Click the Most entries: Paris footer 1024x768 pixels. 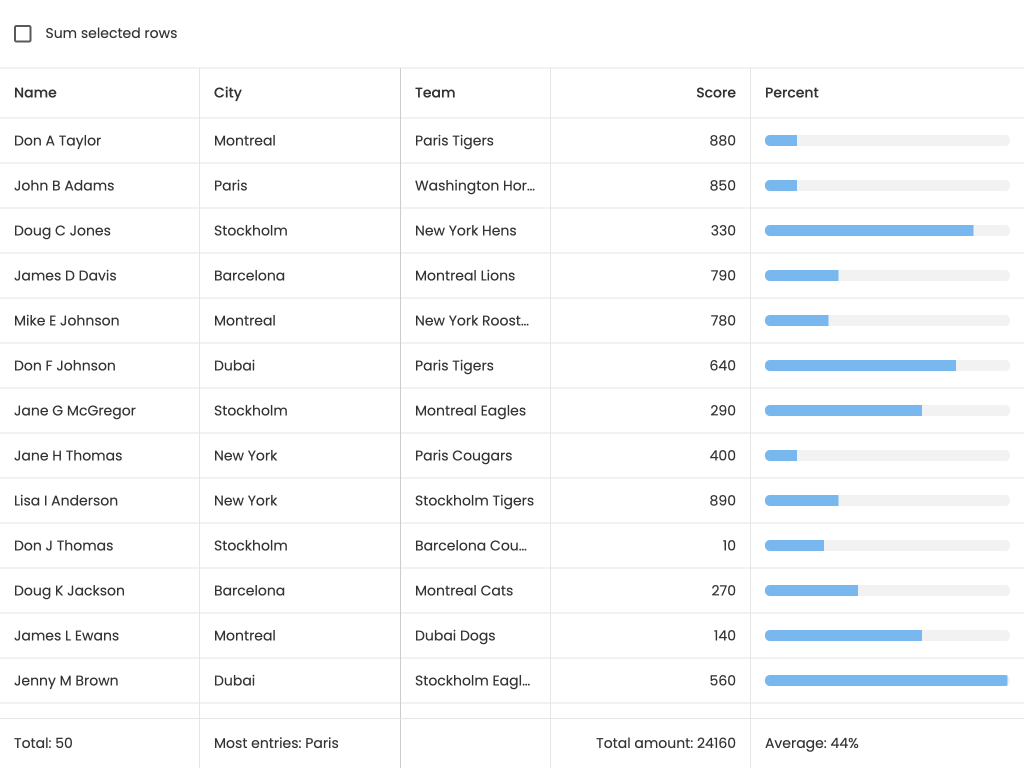[276, 743]
